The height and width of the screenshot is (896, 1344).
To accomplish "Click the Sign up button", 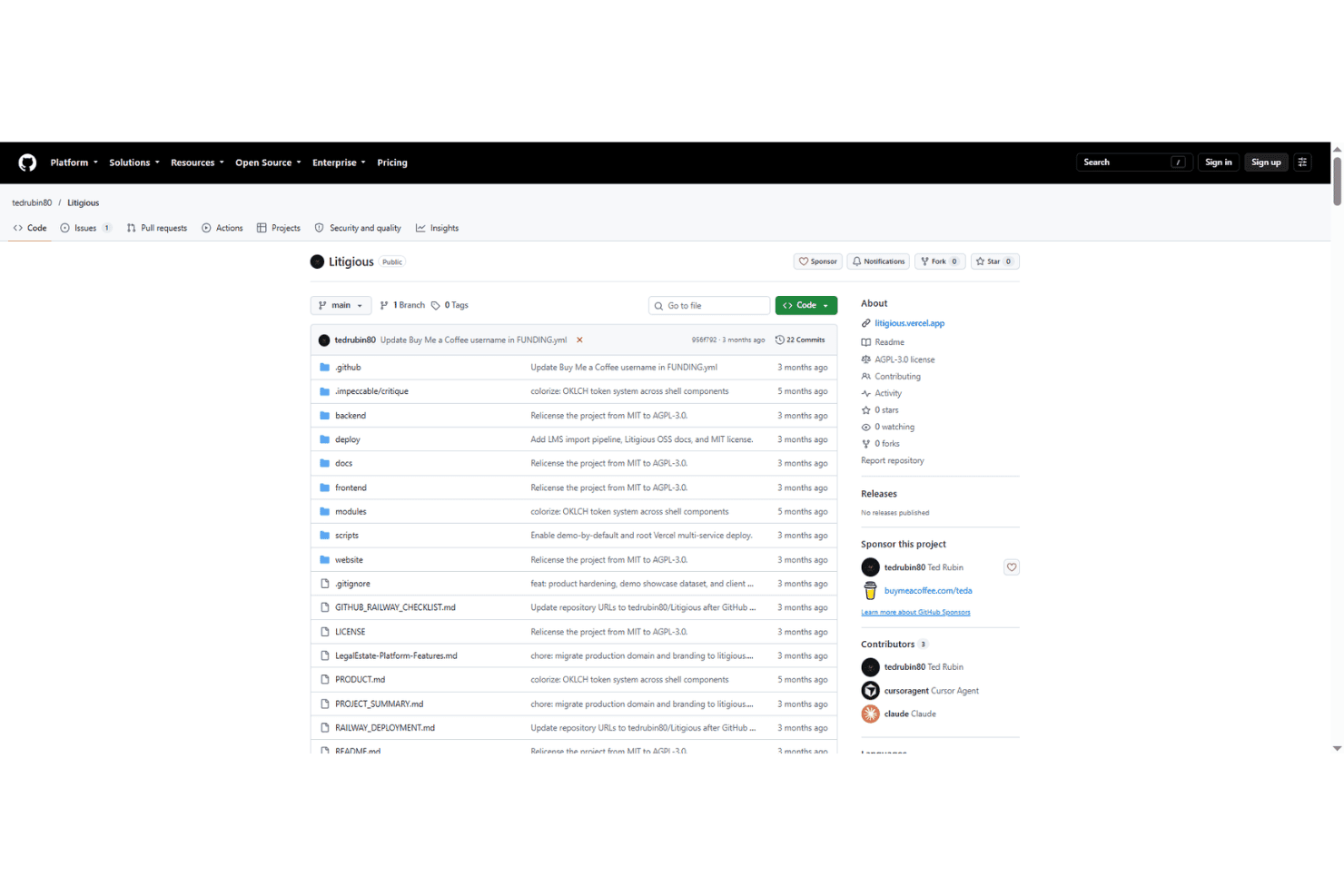I will 1266,162.
